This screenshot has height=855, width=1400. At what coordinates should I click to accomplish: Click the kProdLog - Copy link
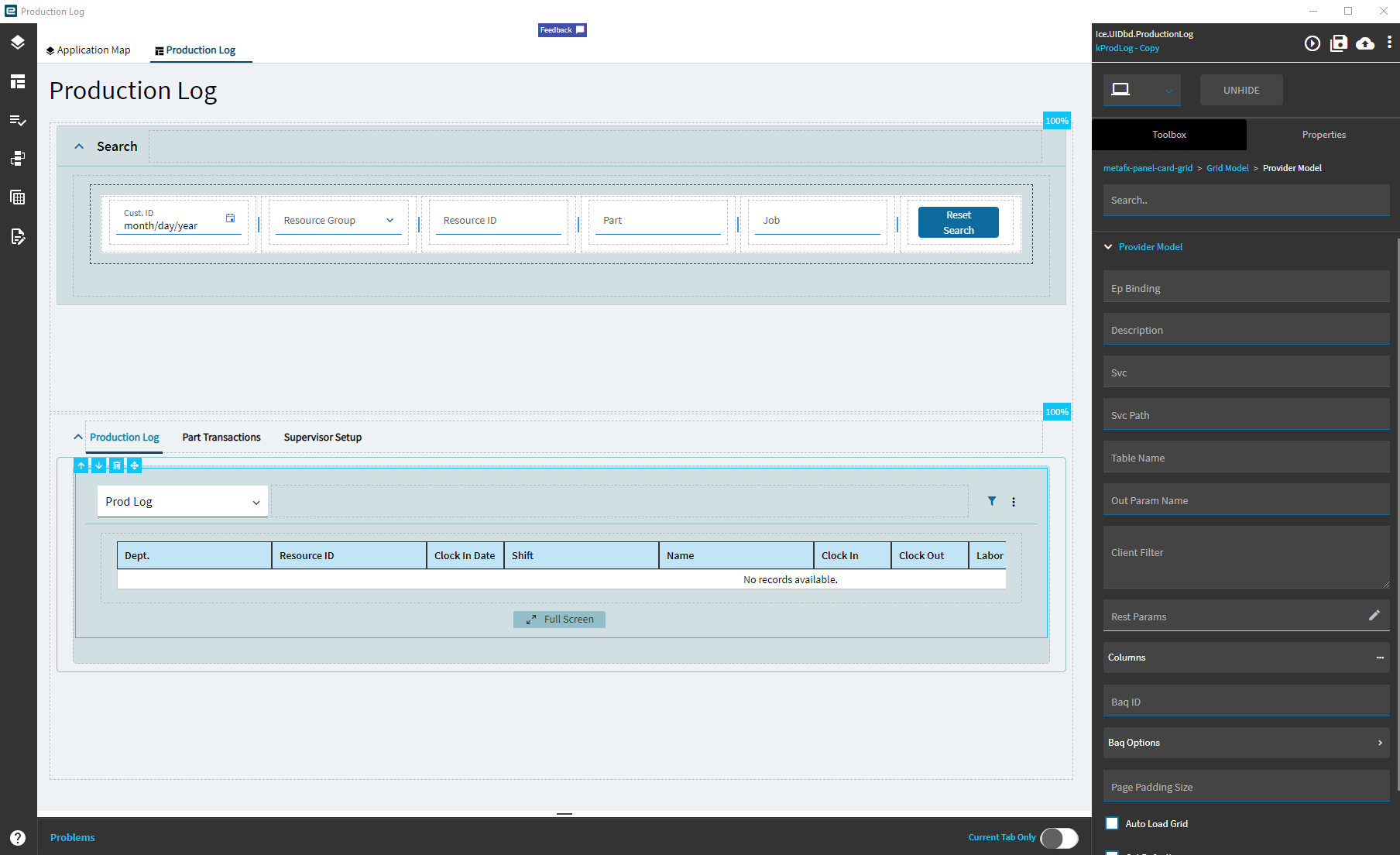coord(1127,48)
